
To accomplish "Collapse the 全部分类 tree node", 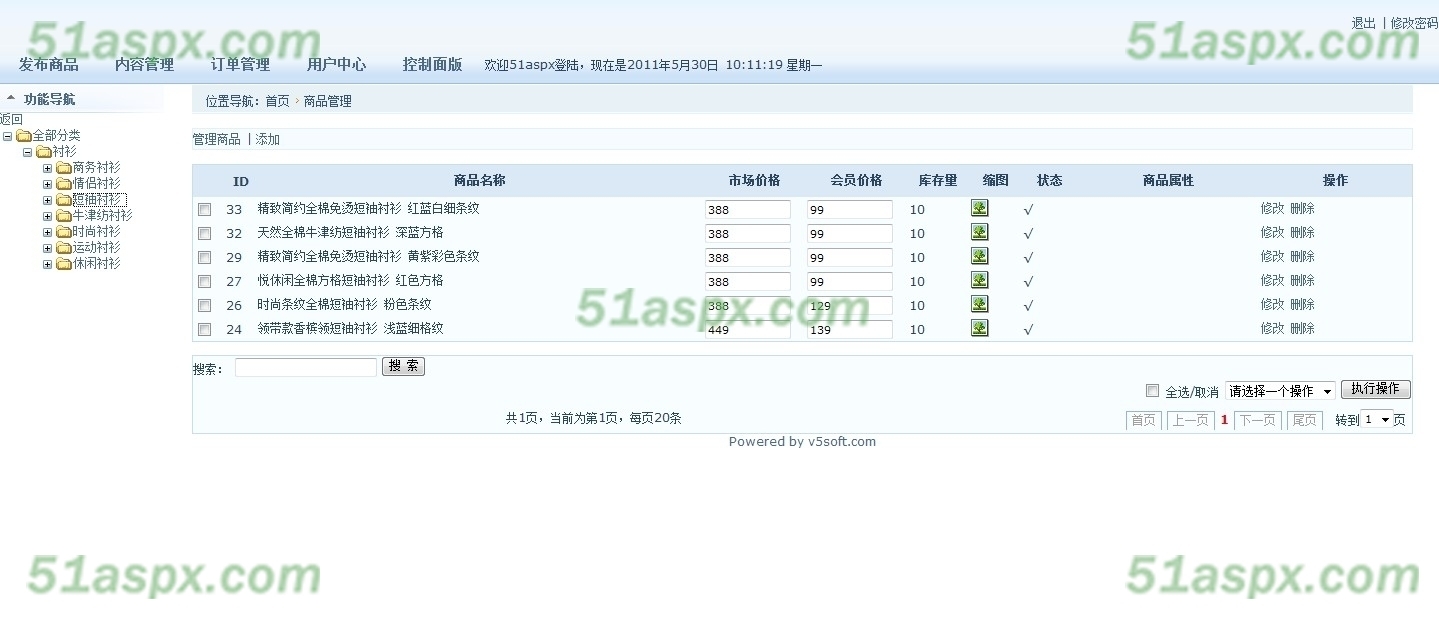I will pos(7,136).
